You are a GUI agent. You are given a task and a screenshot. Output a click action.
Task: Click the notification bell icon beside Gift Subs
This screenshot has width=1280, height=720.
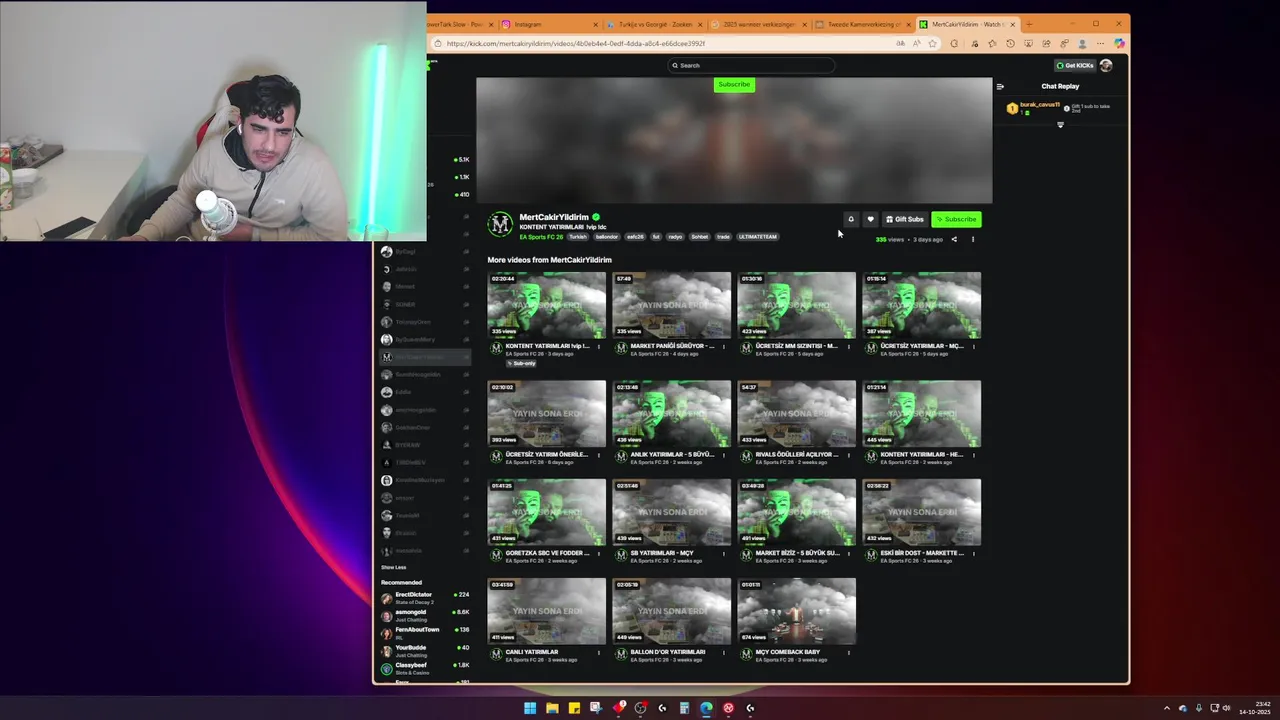(851, 219)
